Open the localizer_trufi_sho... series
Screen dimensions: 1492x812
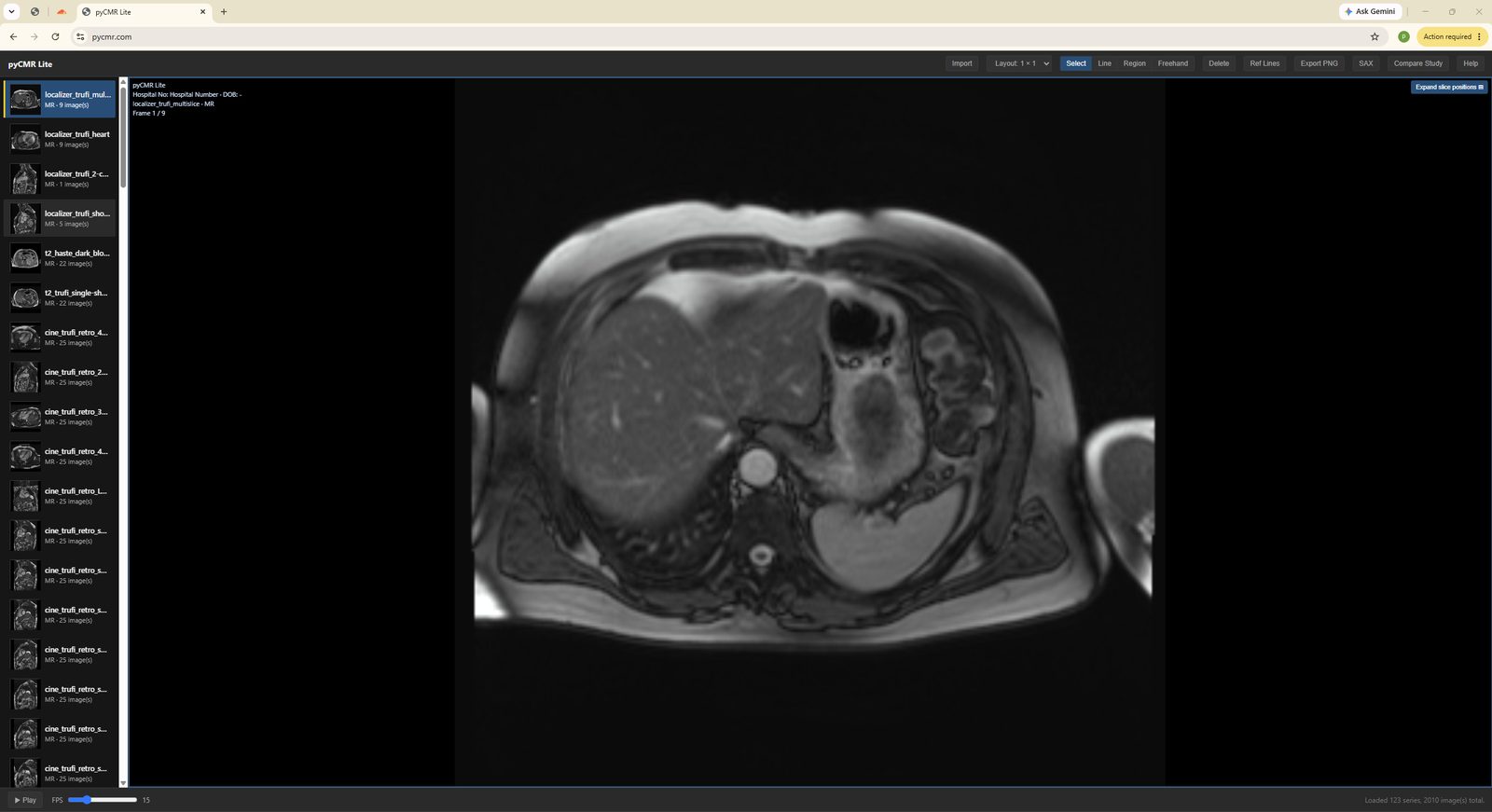[x=61, y=218]
